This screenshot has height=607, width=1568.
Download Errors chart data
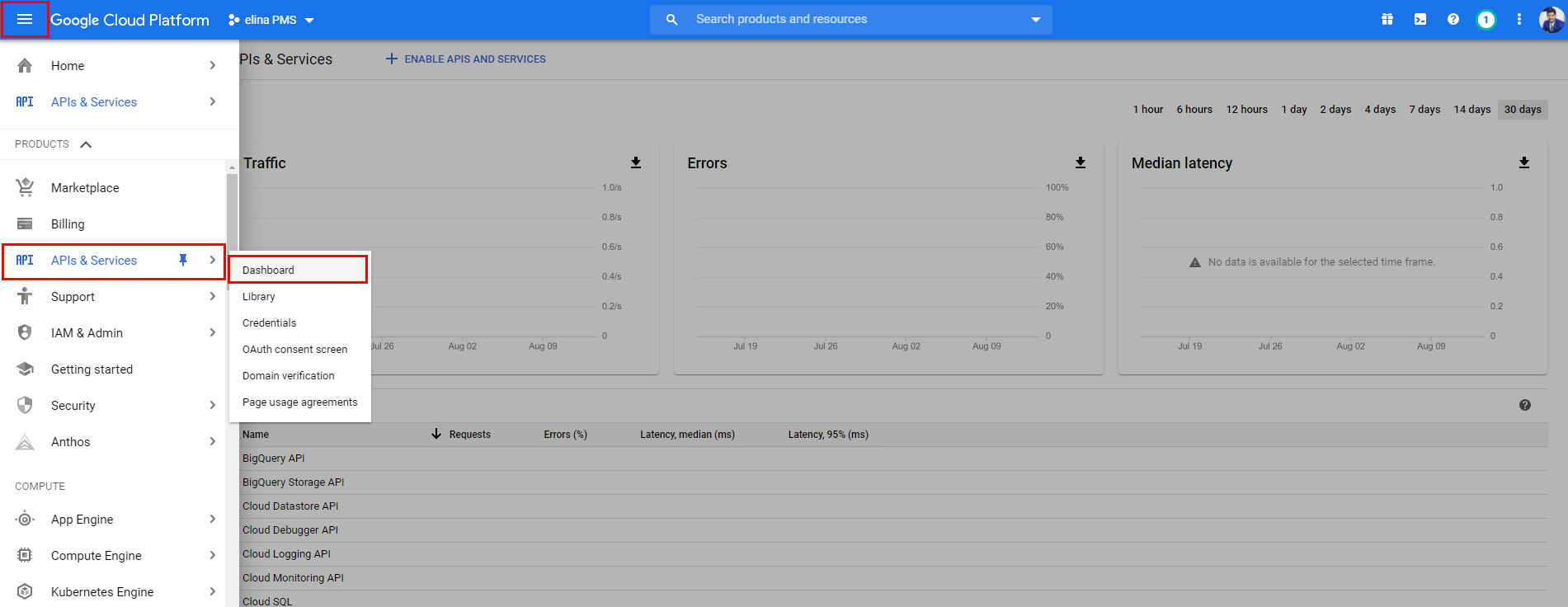coord(1081,162)
